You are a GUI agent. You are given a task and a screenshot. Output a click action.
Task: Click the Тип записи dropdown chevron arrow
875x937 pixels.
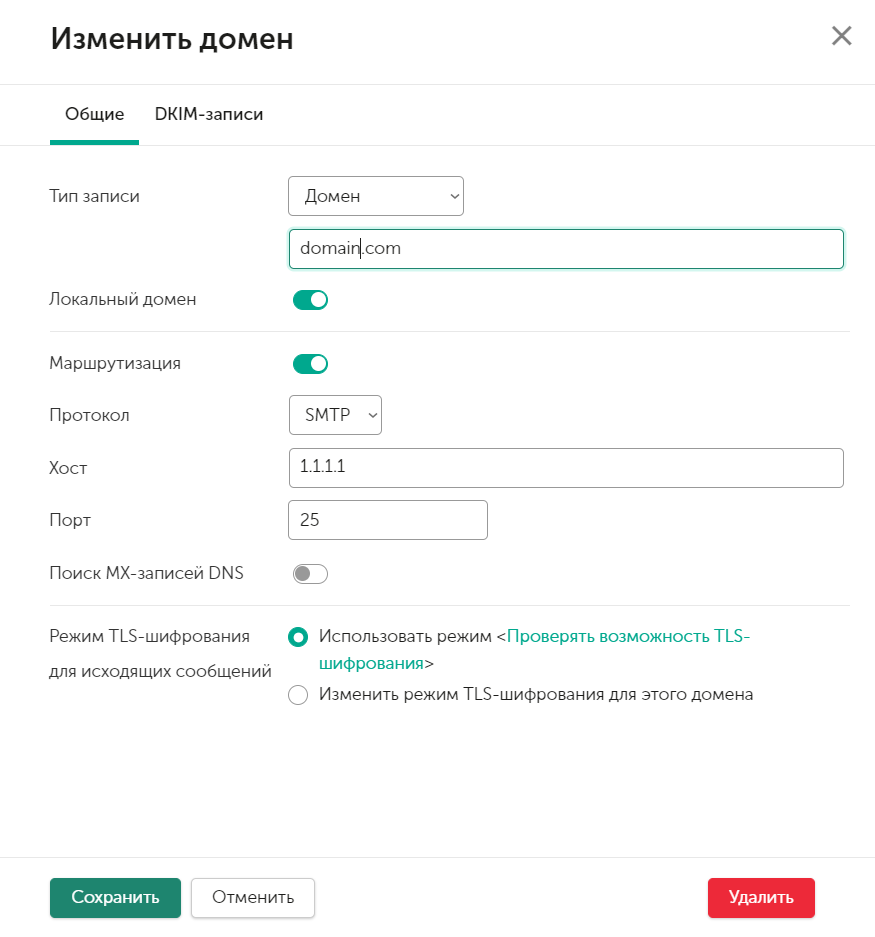454,196
